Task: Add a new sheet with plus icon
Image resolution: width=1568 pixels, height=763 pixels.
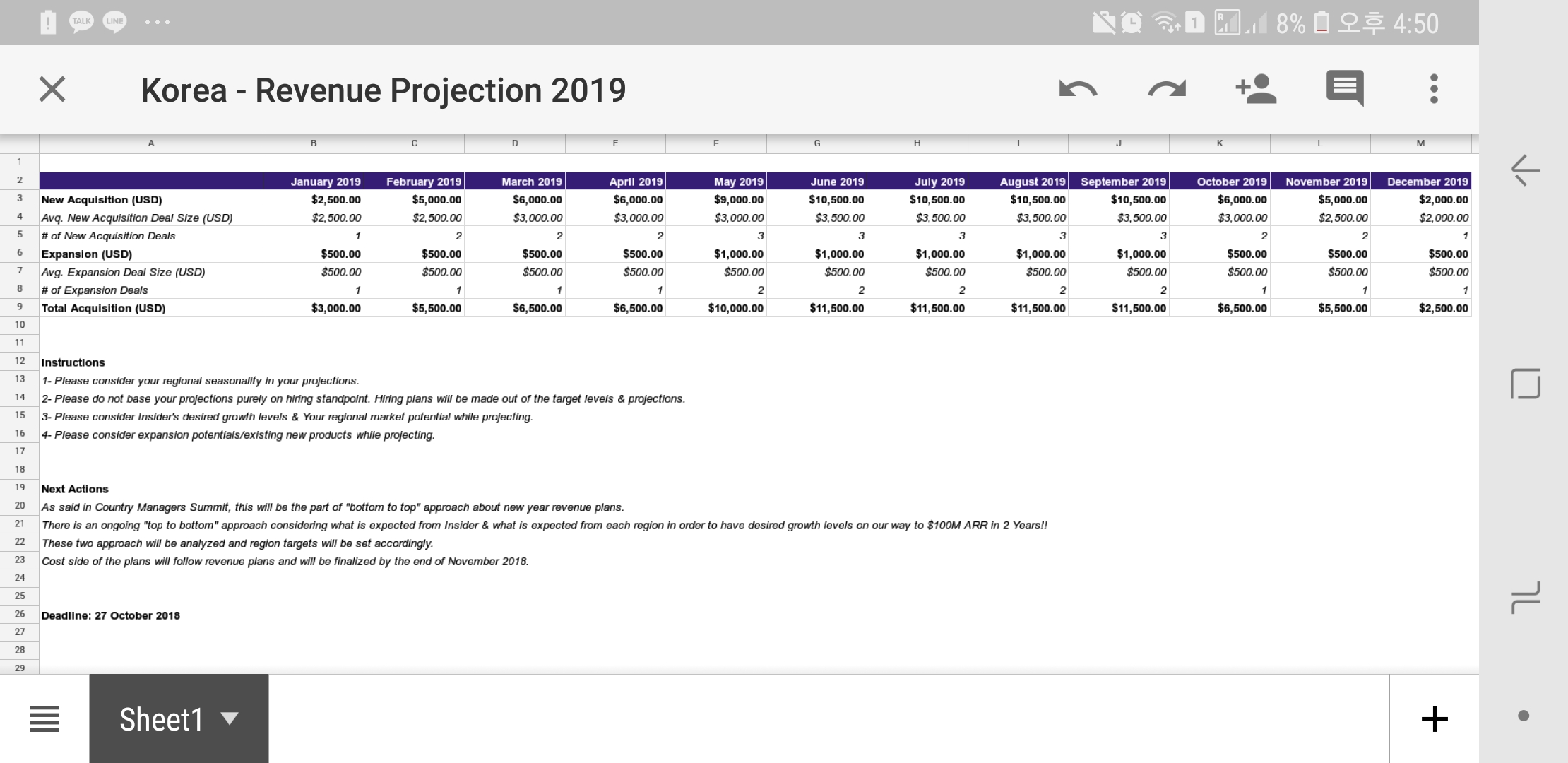Action: (x=1435, y=719)
